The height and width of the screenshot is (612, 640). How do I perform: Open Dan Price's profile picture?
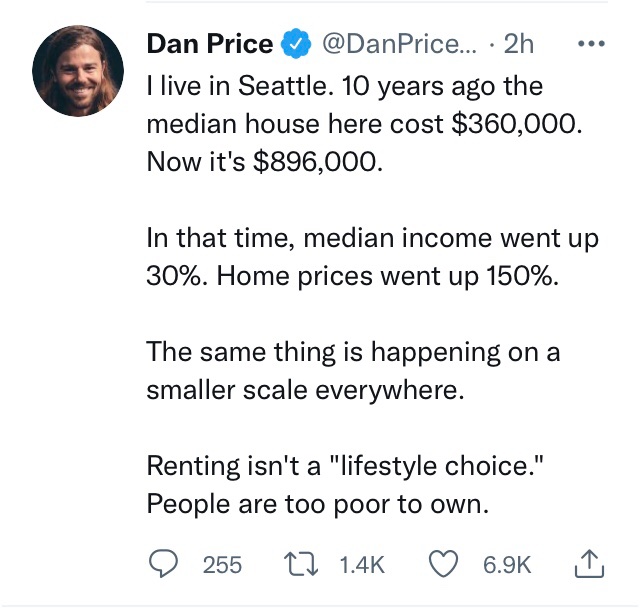(78, 70)
